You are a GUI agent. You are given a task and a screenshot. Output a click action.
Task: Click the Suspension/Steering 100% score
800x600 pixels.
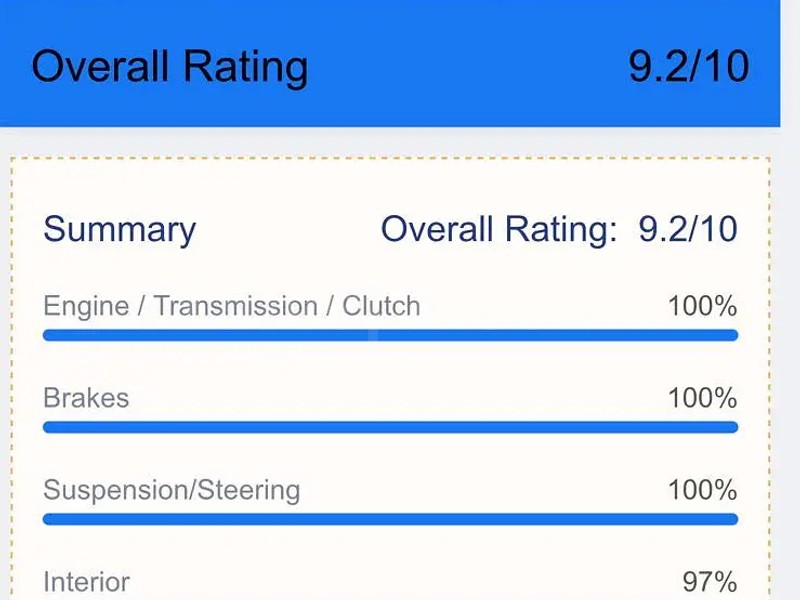702,490
